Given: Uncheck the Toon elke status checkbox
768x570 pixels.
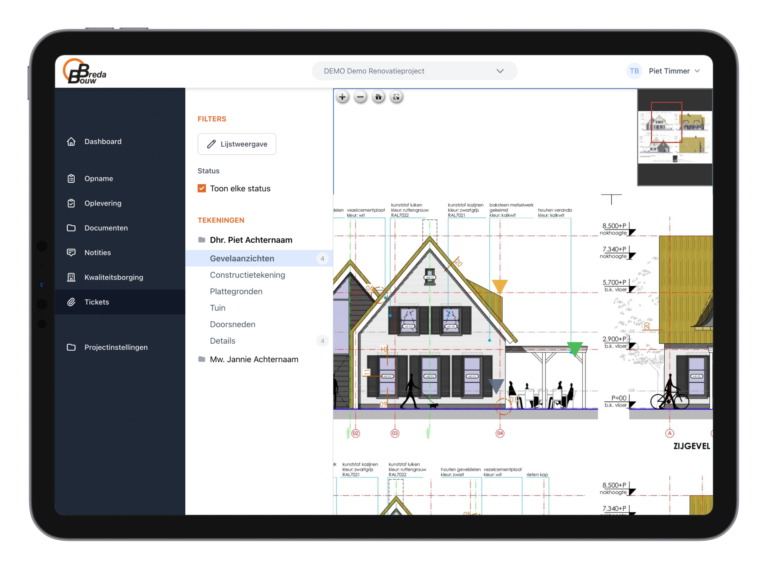Looking at the screenshot, I should (x=202, y=188).
